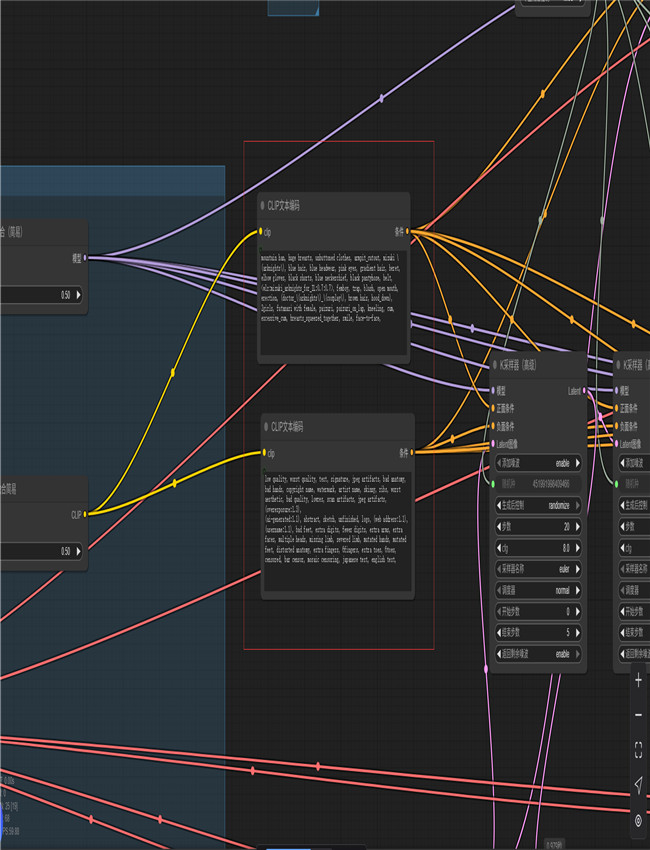Image resolution: width=650 pixels, height=850 pixels.
Task: Click the arrow-shaped select mode icon
Action: [x=638, y=785]
